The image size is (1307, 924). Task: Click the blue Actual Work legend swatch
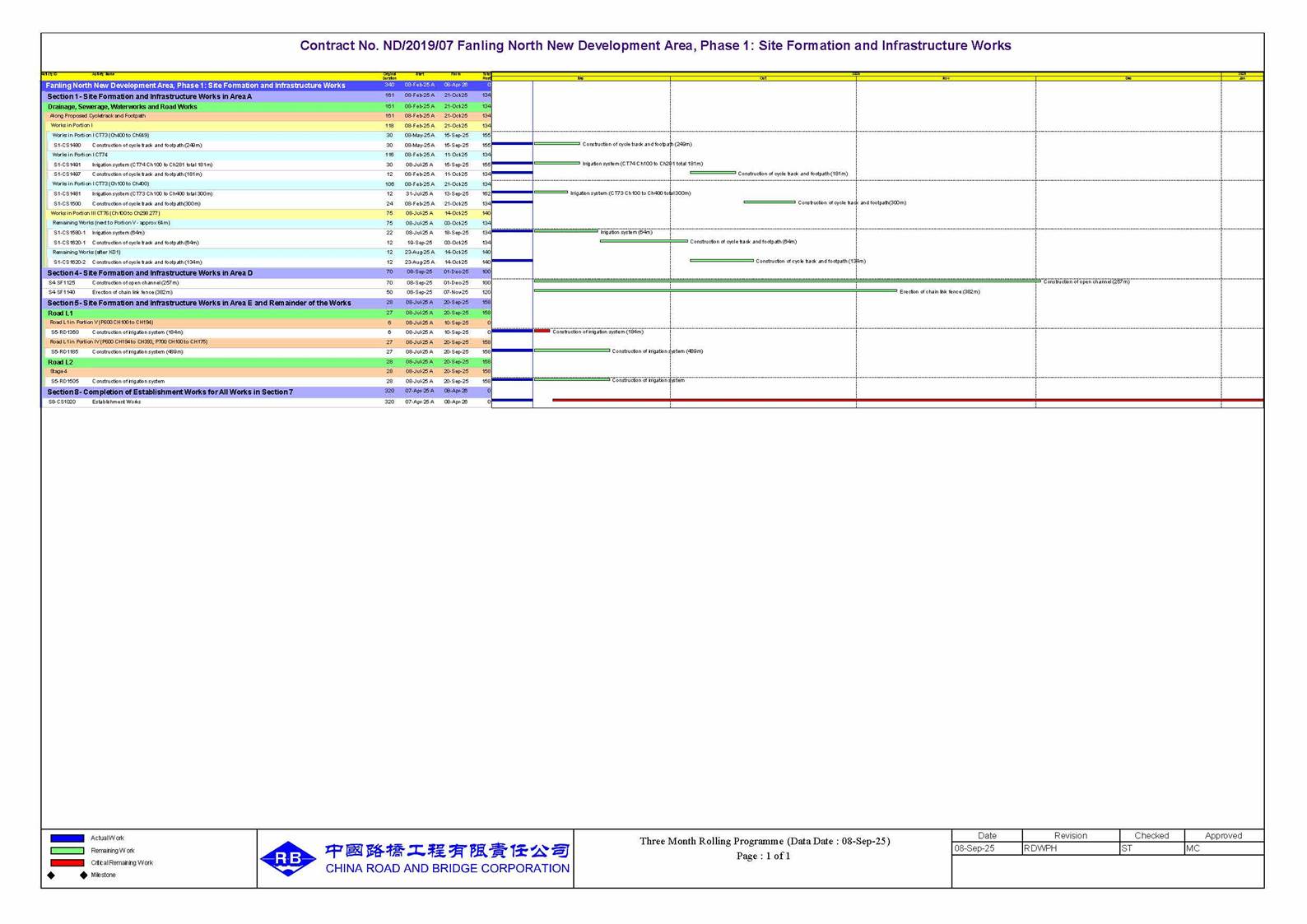(67, 838)
